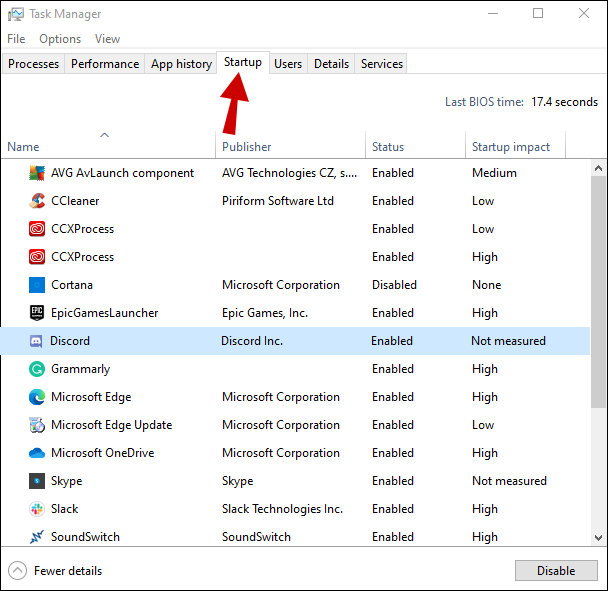The height and width of the screenshot is (591, 608).
Task: Click the Discord app icon
Action: coord(36,341)
